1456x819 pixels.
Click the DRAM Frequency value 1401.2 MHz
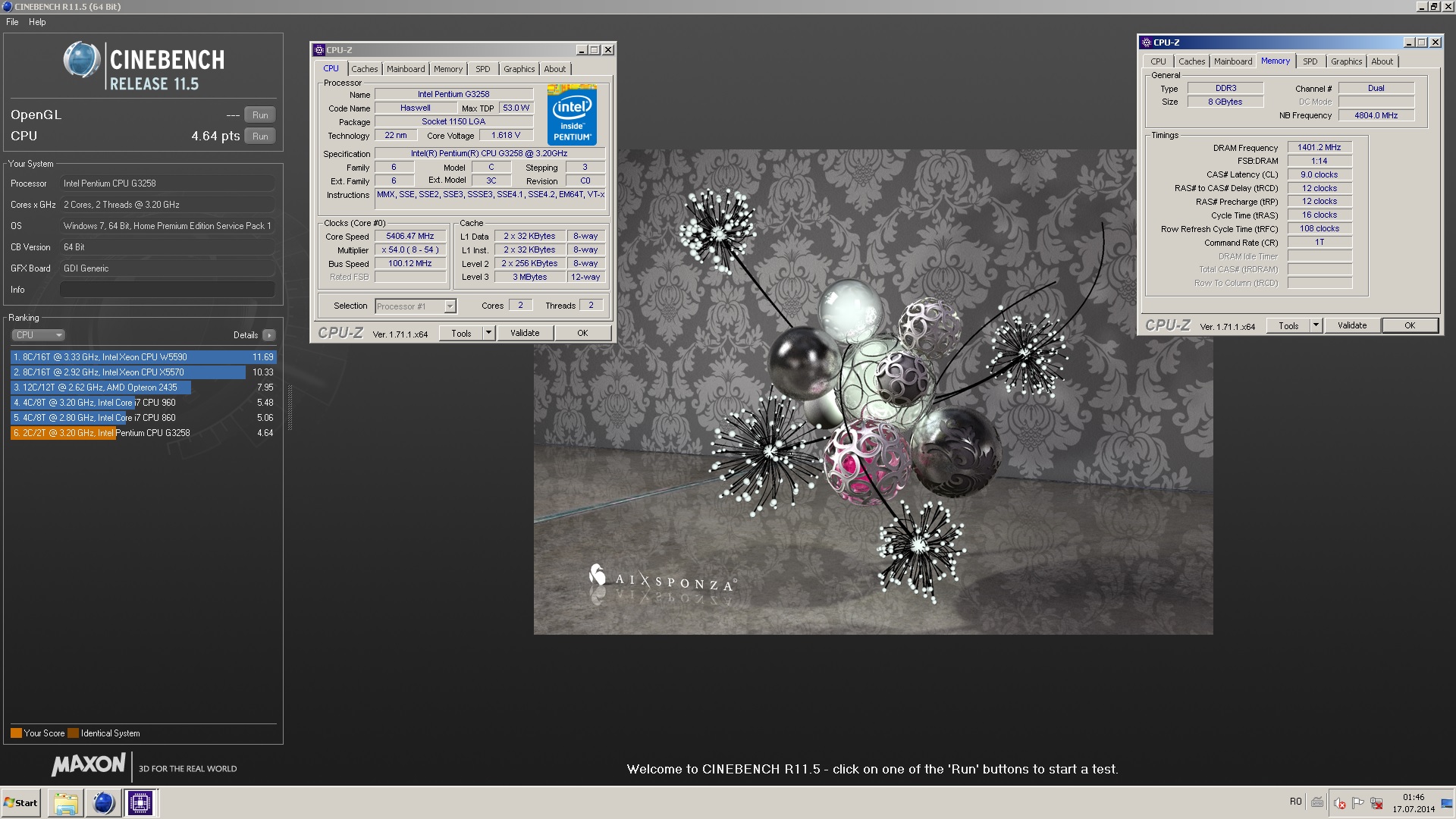coord(1319,148)
